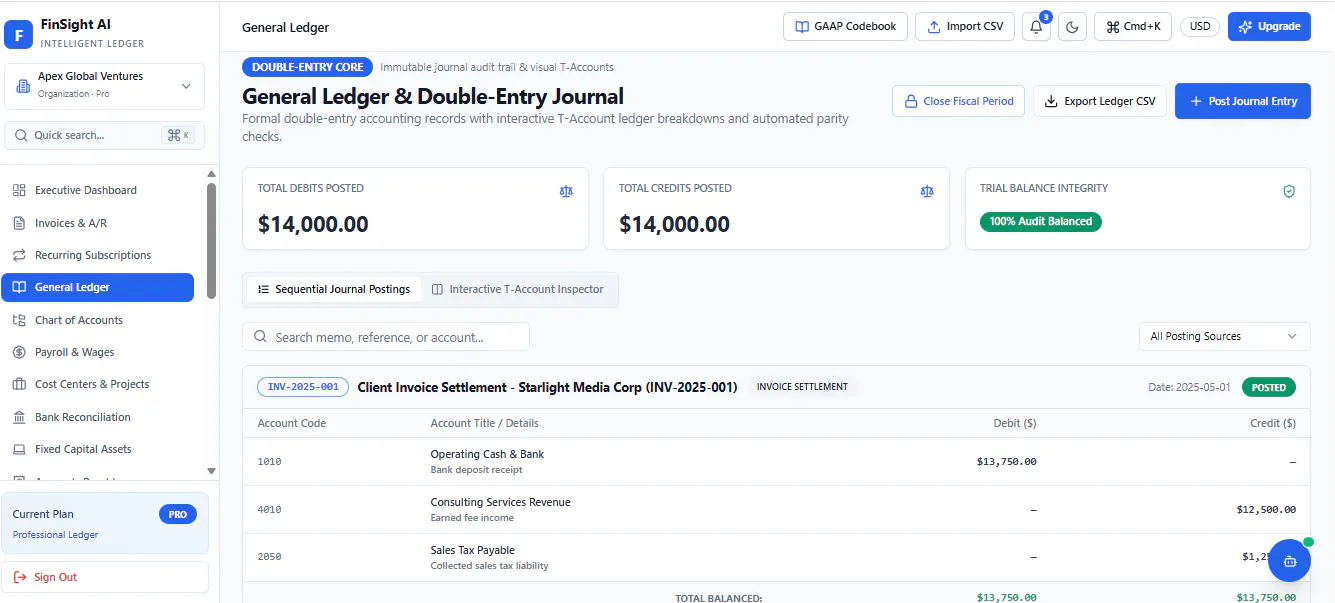Screen dimensions: 1335x603
Task: Post a new Journal Entry
Action: click(x=1242, y=101)
